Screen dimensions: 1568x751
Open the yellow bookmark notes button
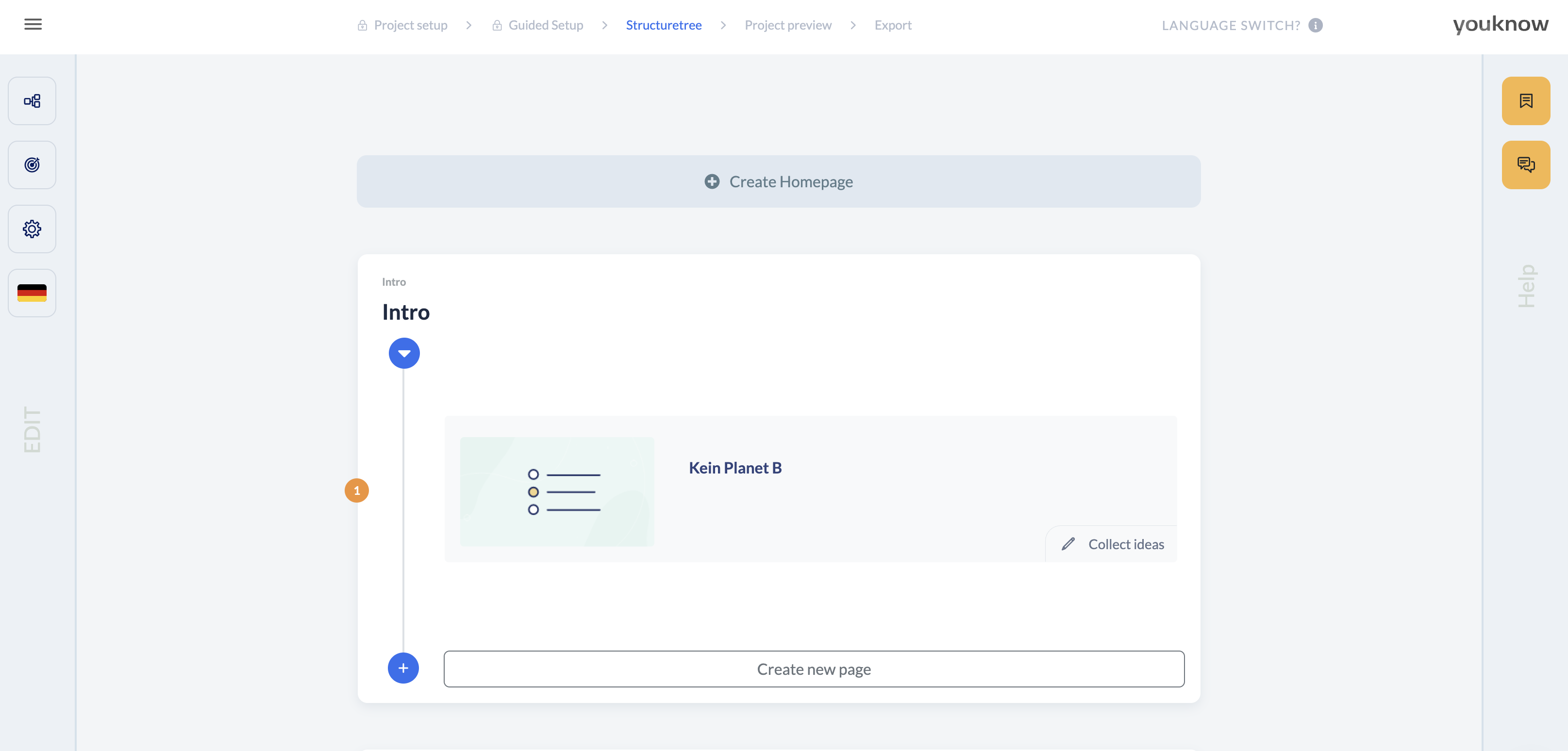pos(1525,101)
